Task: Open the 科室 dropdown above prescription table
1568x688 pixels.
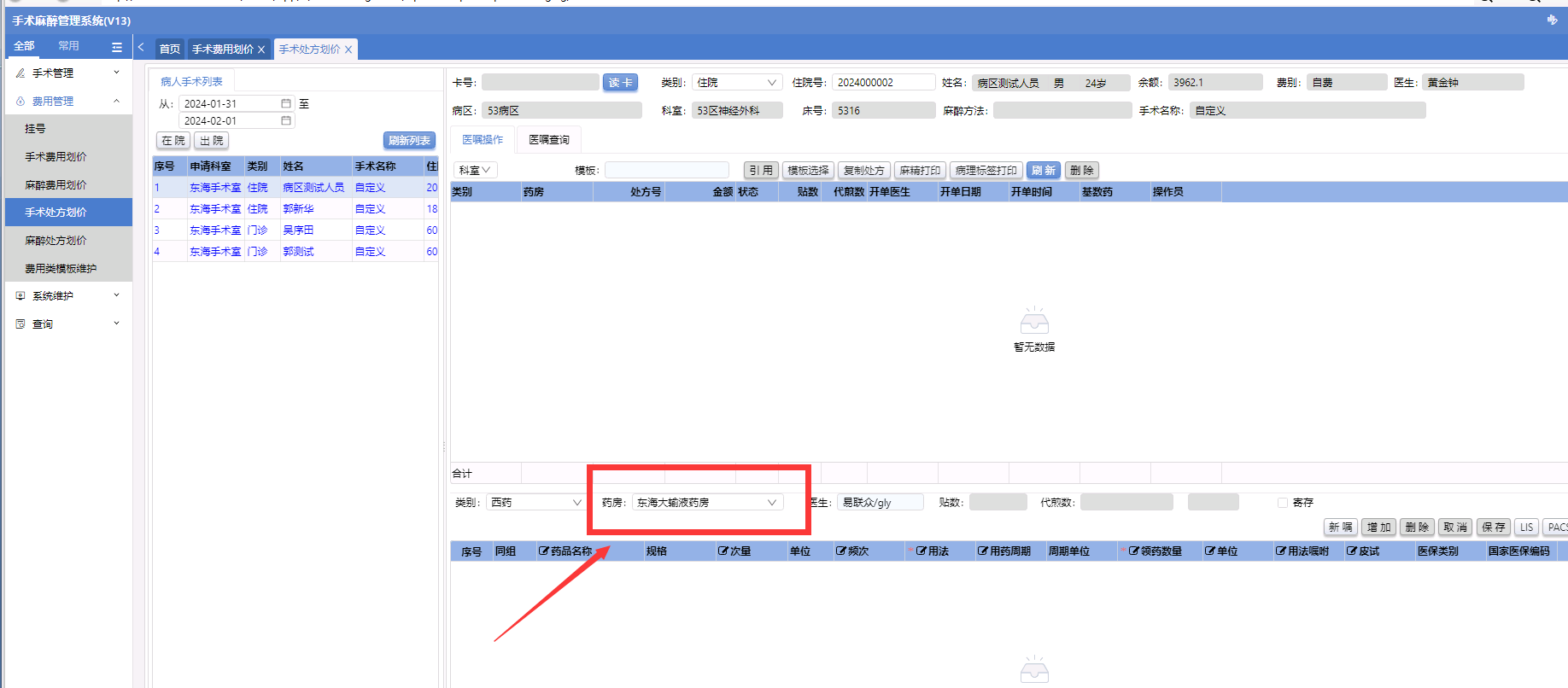Action: pos(475,171)
